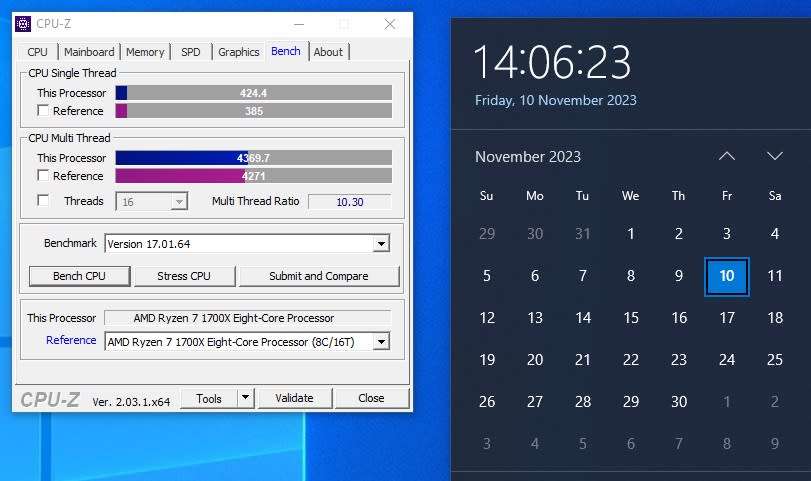The height and width of the screenshot is (481, 811).
Task: Select November 30 in calendar
Action: (679, 401)
